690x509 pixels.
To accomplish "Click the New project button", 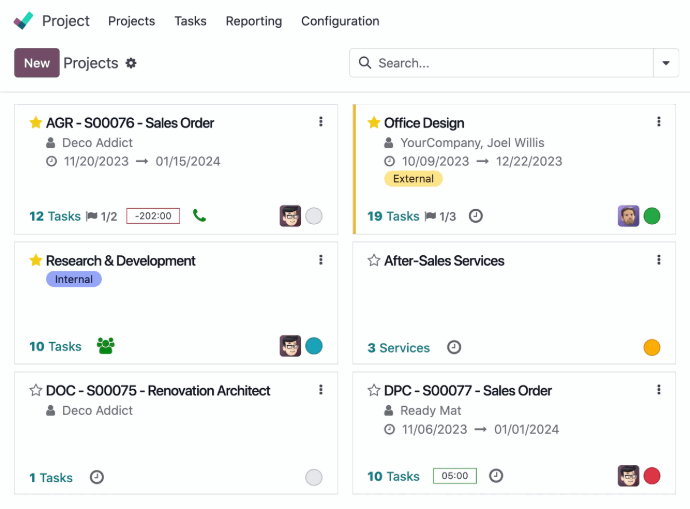I will tap(37, 63).
